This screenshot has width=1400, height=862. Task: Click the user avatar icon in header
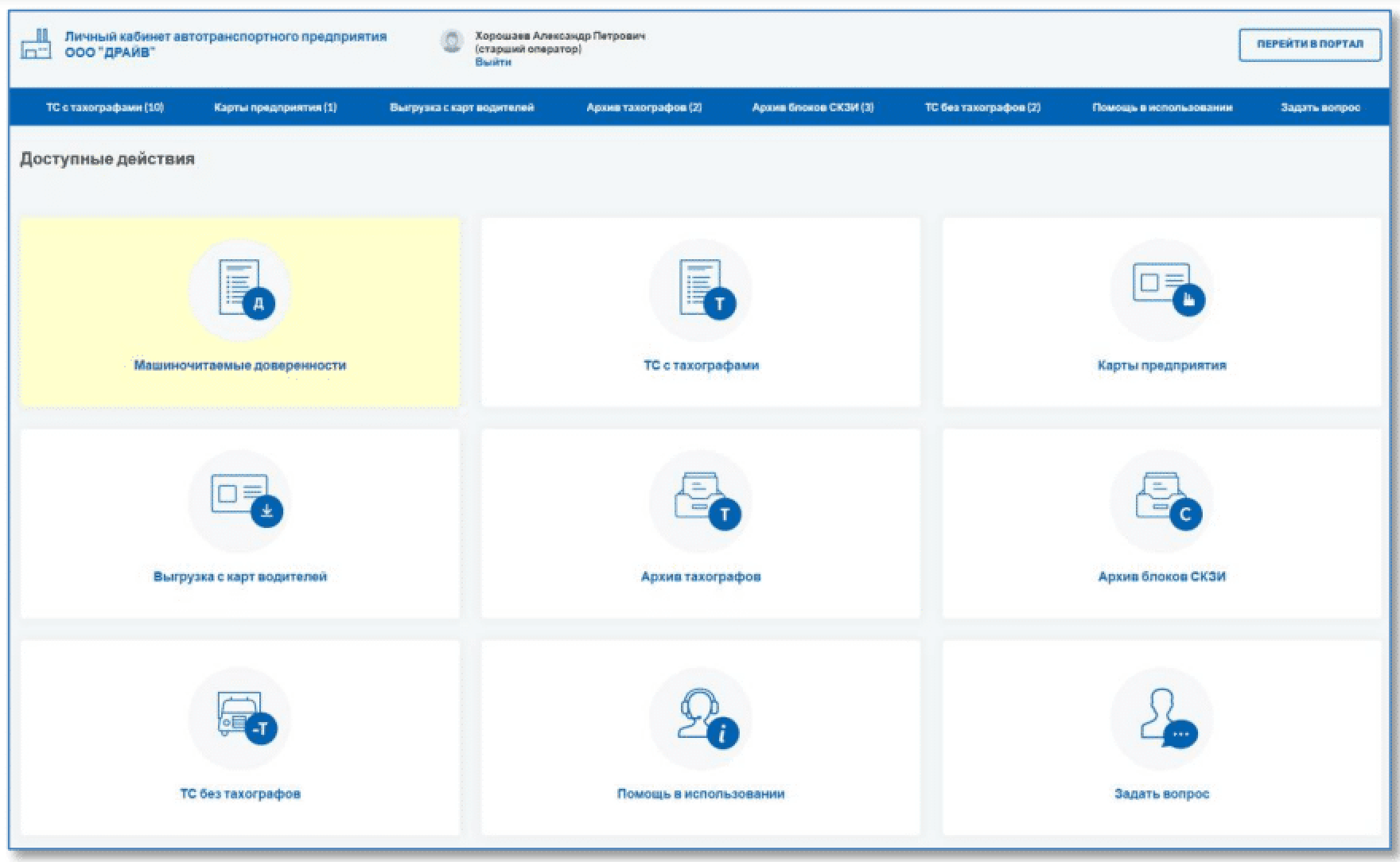tap(452, 42)
